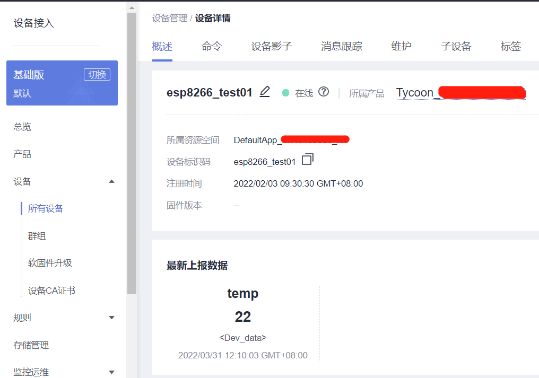
Task: Open 总览 in the sidebar
Action: pyautogui.click(x=22, y=127)
